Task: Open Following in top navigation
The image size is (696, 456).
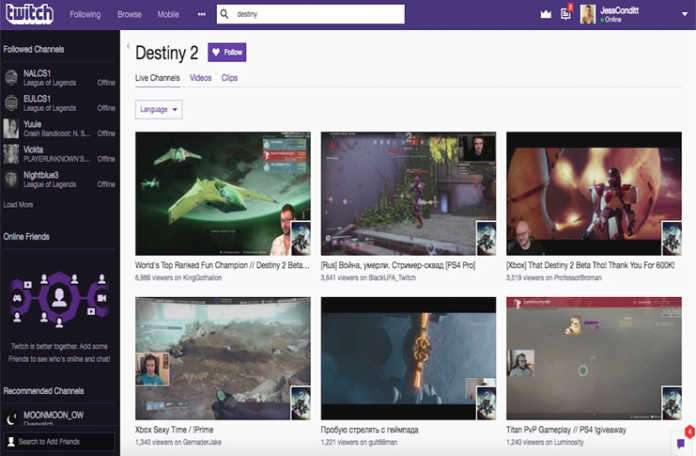Action: point(85,15)
